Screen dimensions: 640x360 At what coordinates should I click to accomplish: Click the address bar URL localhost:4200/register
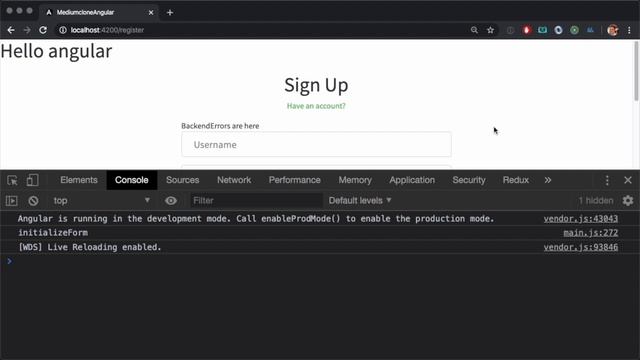[x=107, y=30]
